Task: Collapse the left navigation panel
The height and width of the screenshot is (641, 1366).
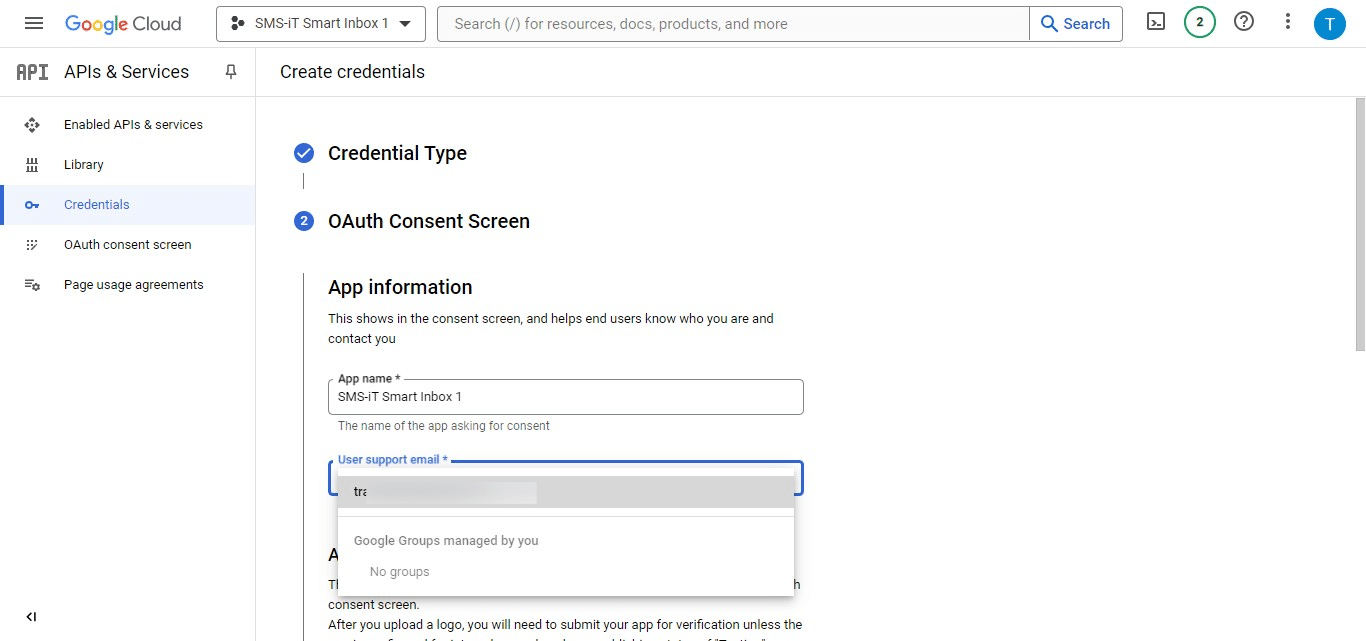Action: pyautogui.click(x=31, y=616)
